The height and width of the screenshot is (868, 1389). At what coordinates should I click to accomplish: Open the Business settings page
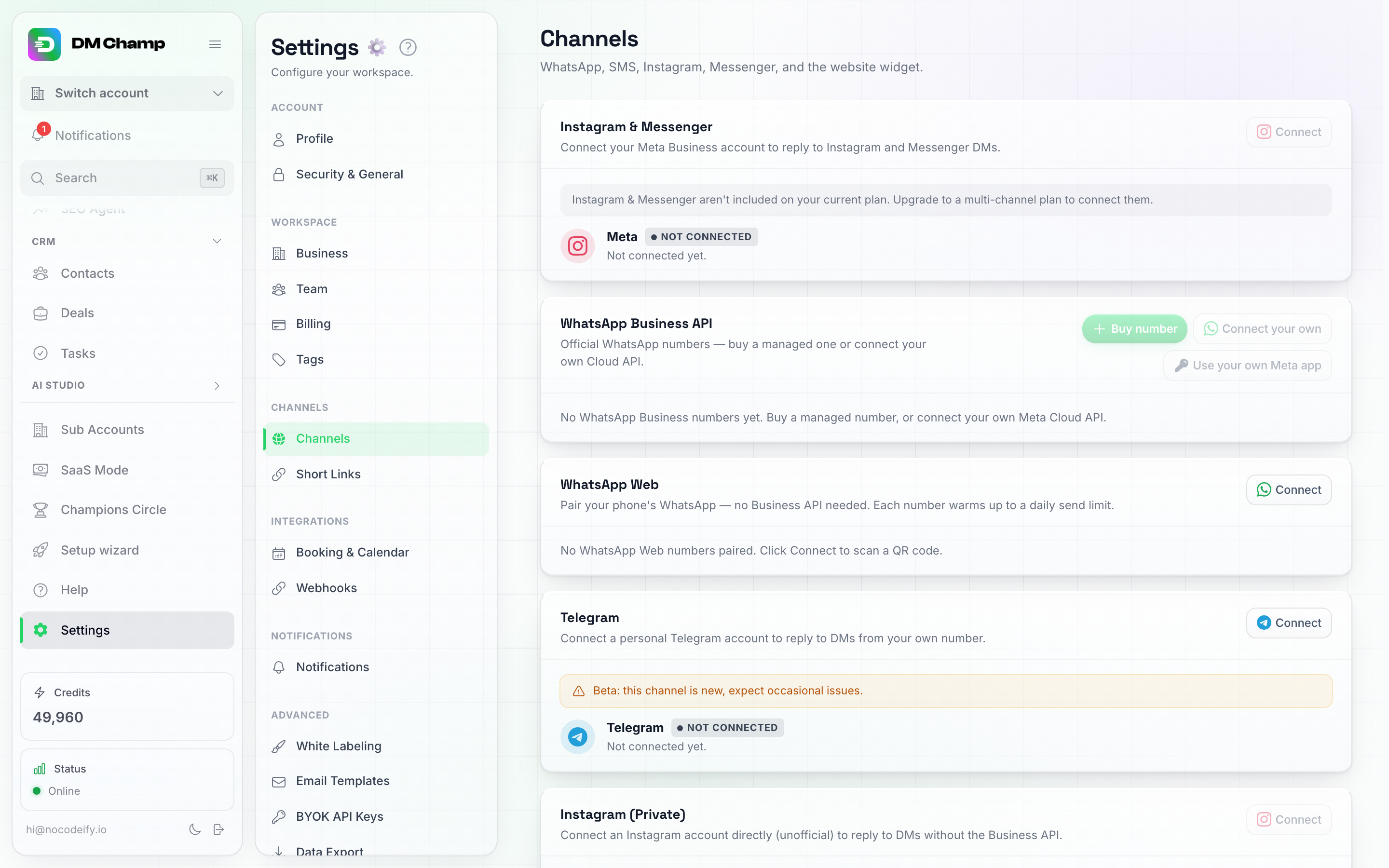(376, 253)
